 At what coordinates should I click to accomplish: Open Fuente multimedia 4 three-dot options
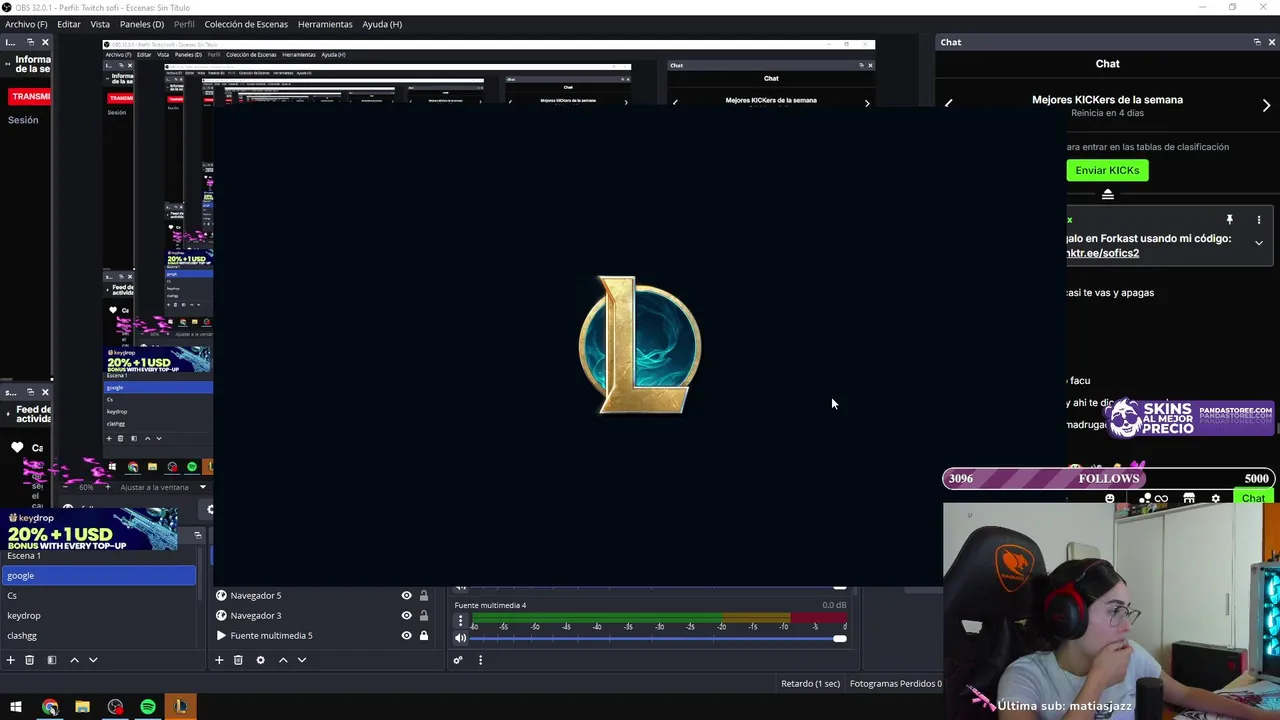[460, 621]
